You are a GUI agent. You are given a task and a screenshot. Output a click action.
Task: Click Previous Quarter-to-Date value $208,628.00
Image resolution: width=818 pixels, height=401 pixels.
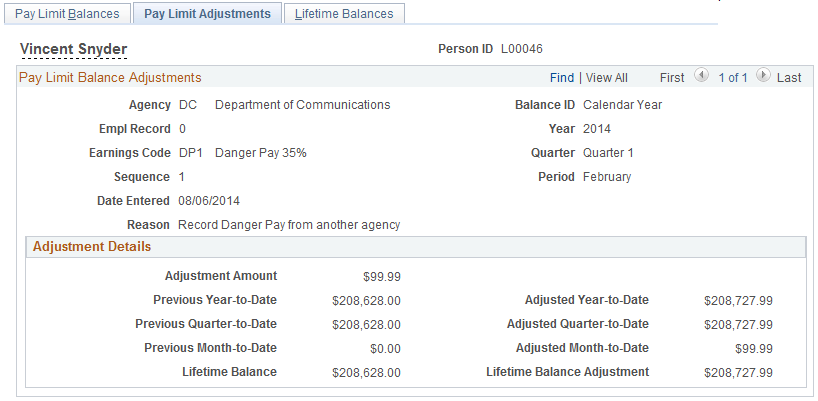pyautogui.click(x=366, y=325)
